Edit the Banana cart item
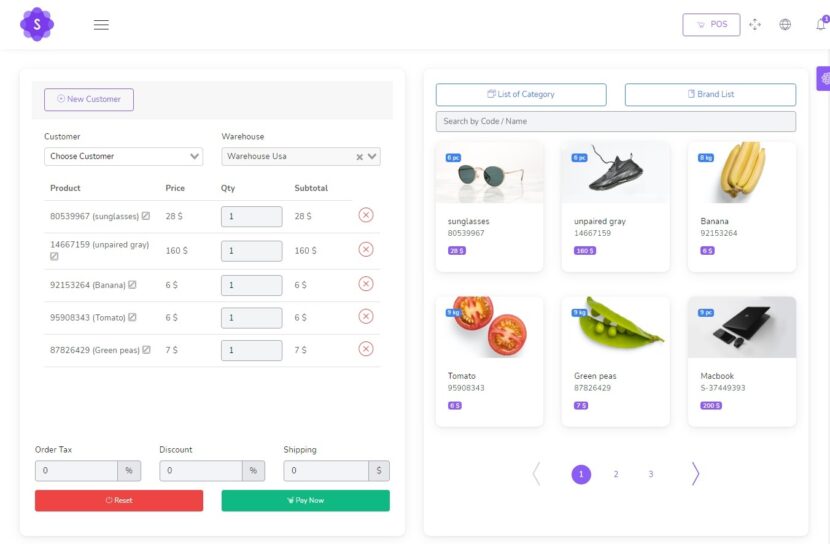The height and width of the screenshot is (544, 830). point(132,285)
